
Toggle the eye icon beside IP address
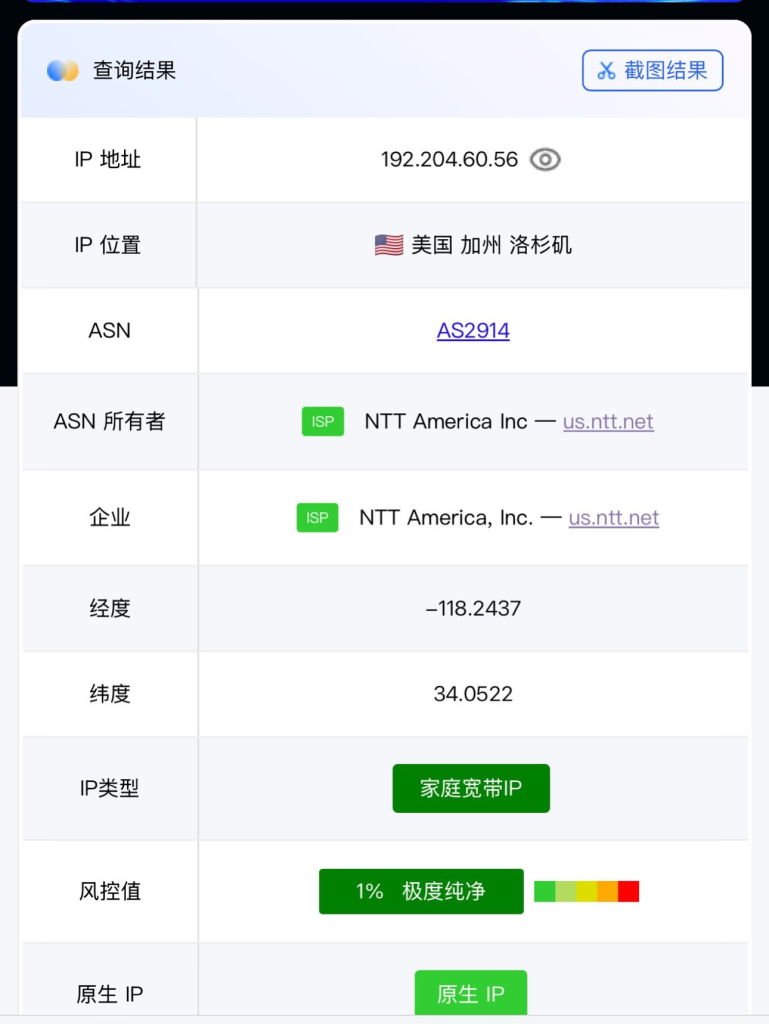click(545, 160)
